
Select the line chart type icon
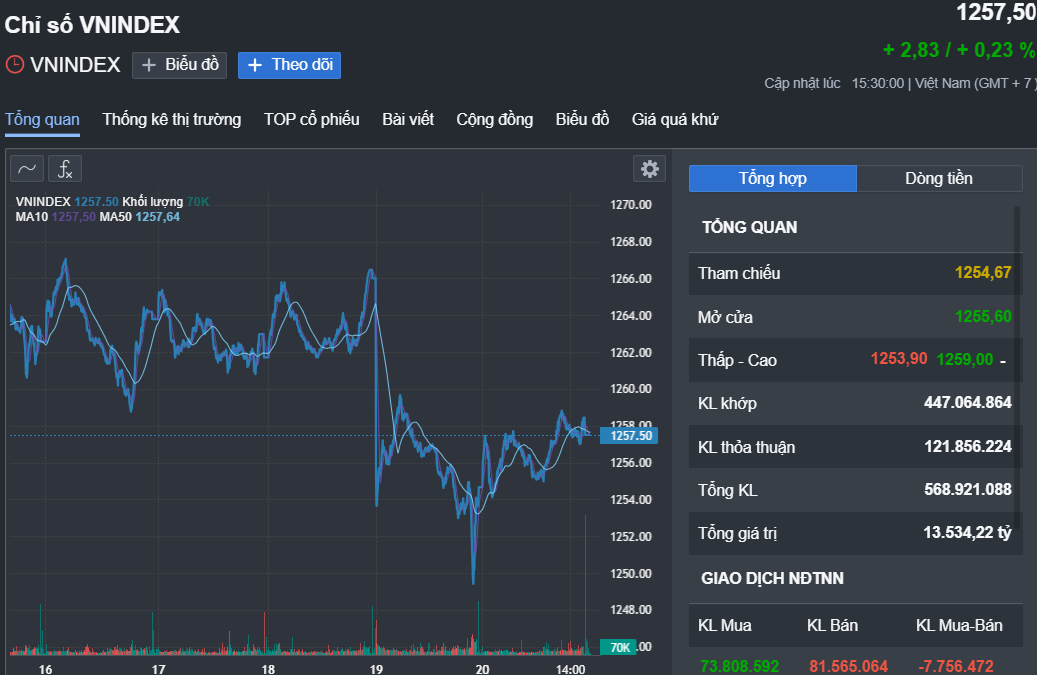point(27,169)
